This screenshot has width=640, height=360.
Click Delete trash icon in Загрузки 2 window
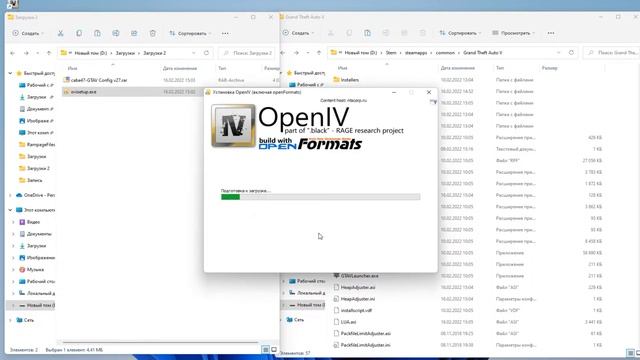pos(153,33)
